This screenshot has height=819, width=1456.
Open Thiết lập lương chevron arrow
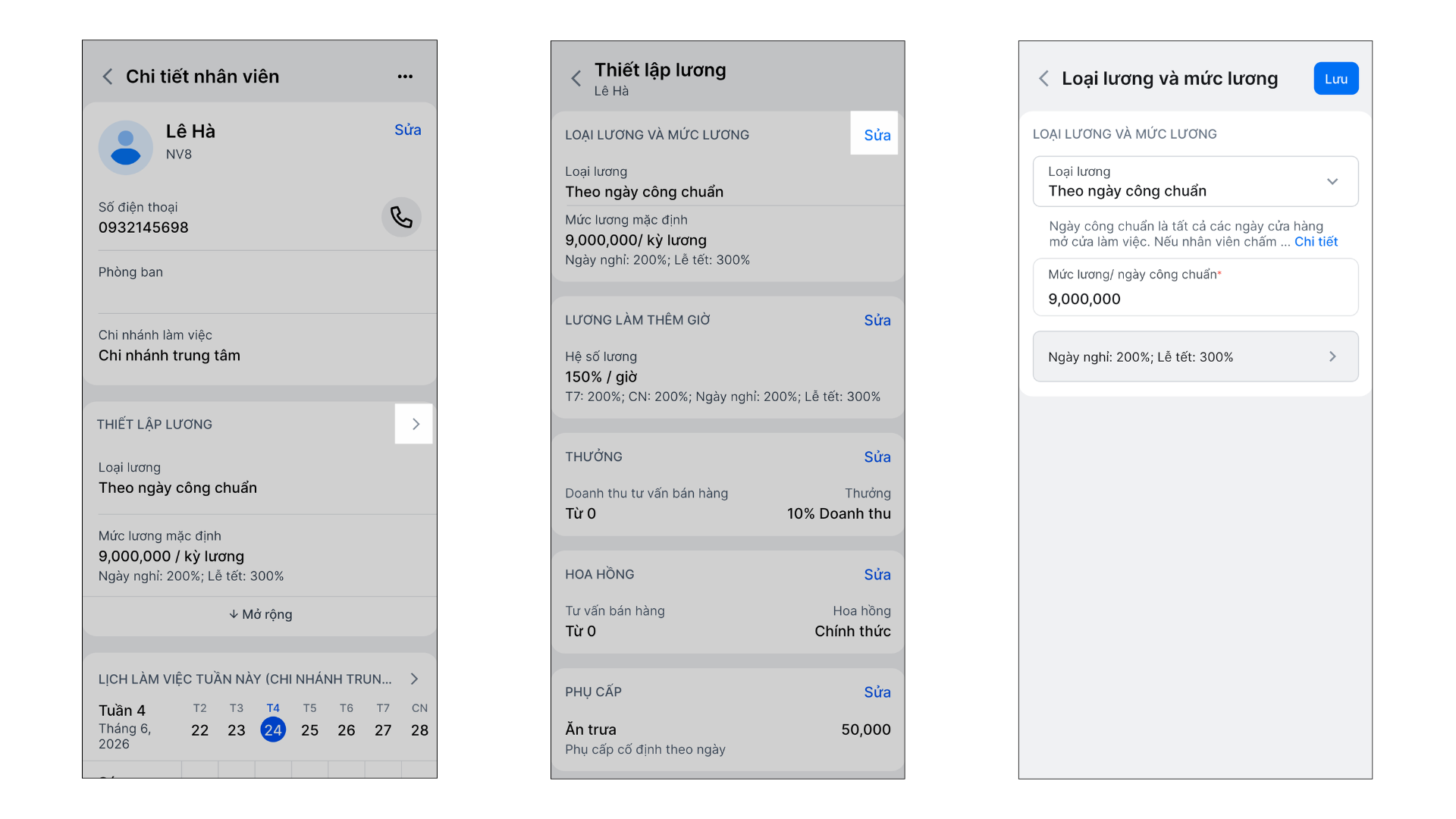[x=414, y=424]
